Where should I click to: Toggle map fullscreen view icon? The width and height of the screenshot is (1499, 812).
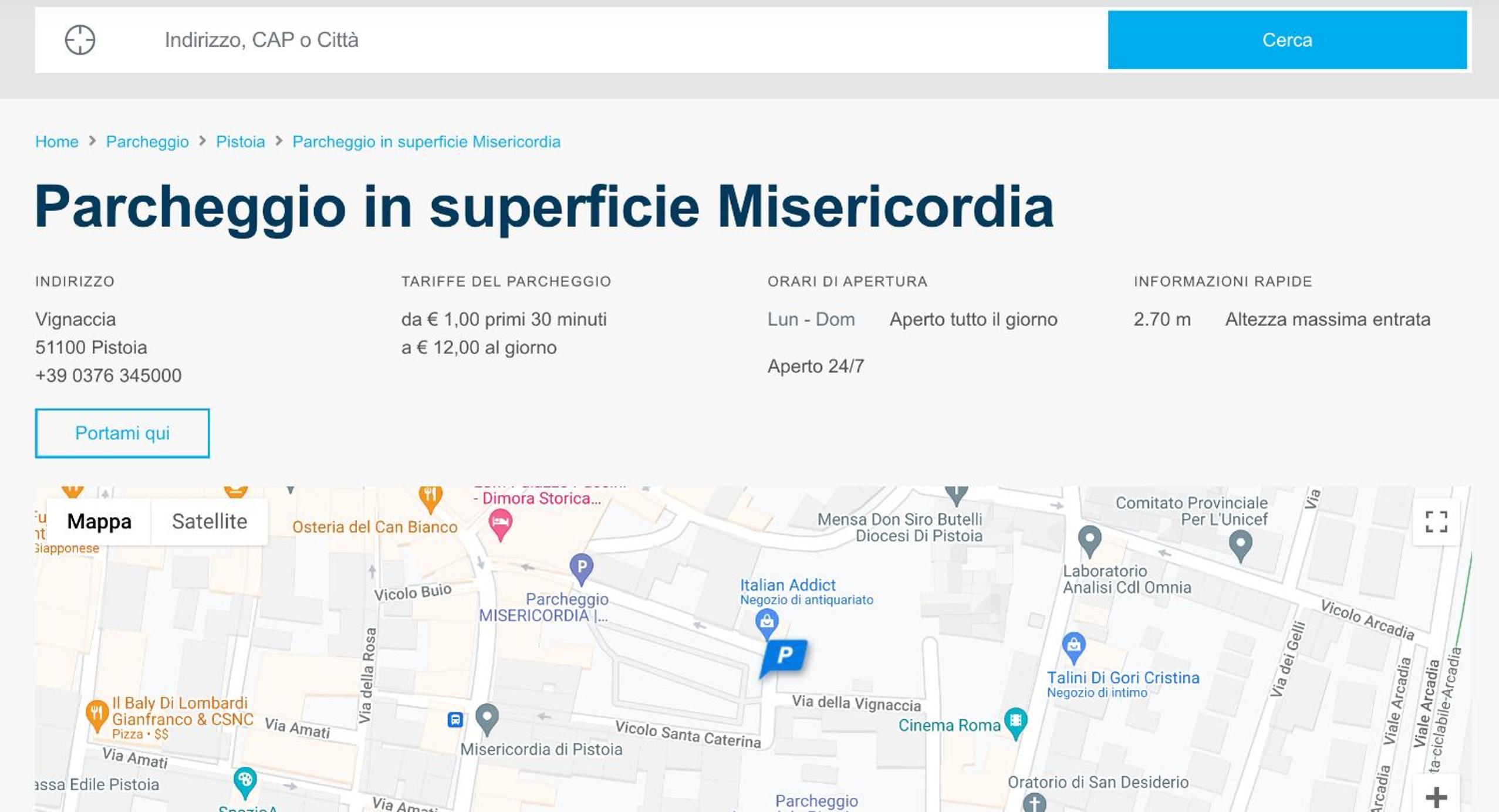[1436, 521]
